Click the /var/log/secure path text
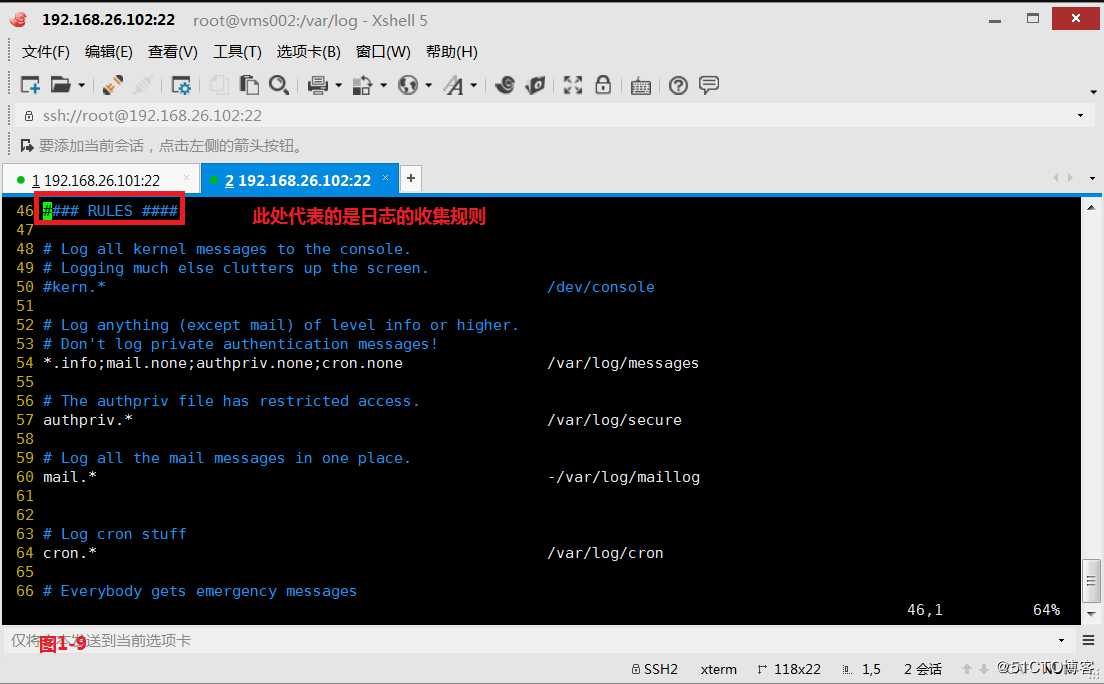Viewport: 1104px width, 684px height. pos(615,421)
